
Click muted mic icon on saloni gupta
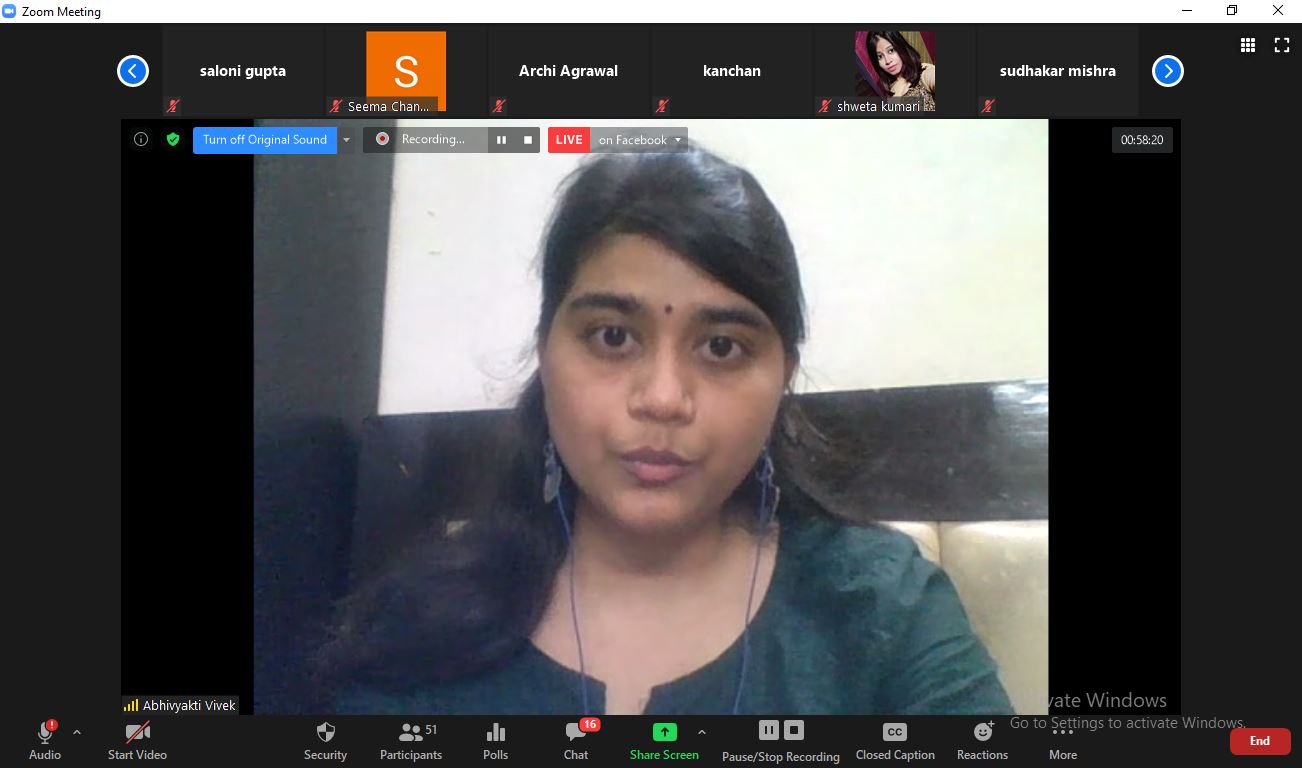(173, 106)
